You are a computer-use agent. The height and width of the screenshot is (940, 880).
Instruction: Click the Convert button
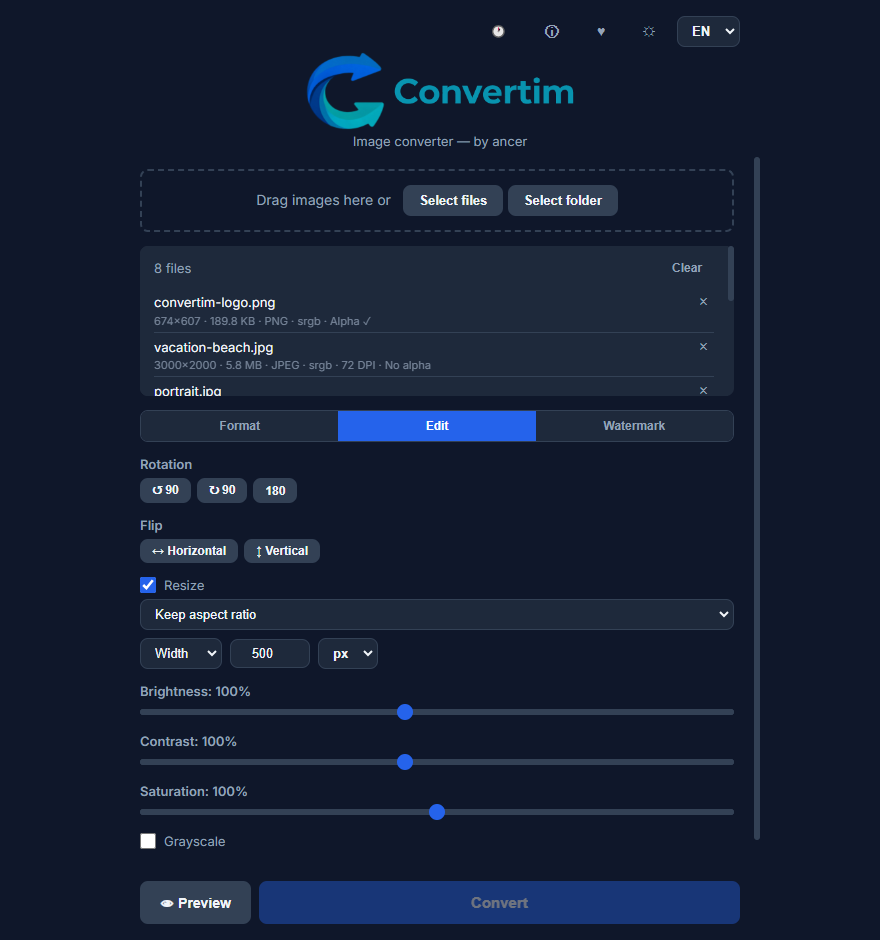[499, 902]
